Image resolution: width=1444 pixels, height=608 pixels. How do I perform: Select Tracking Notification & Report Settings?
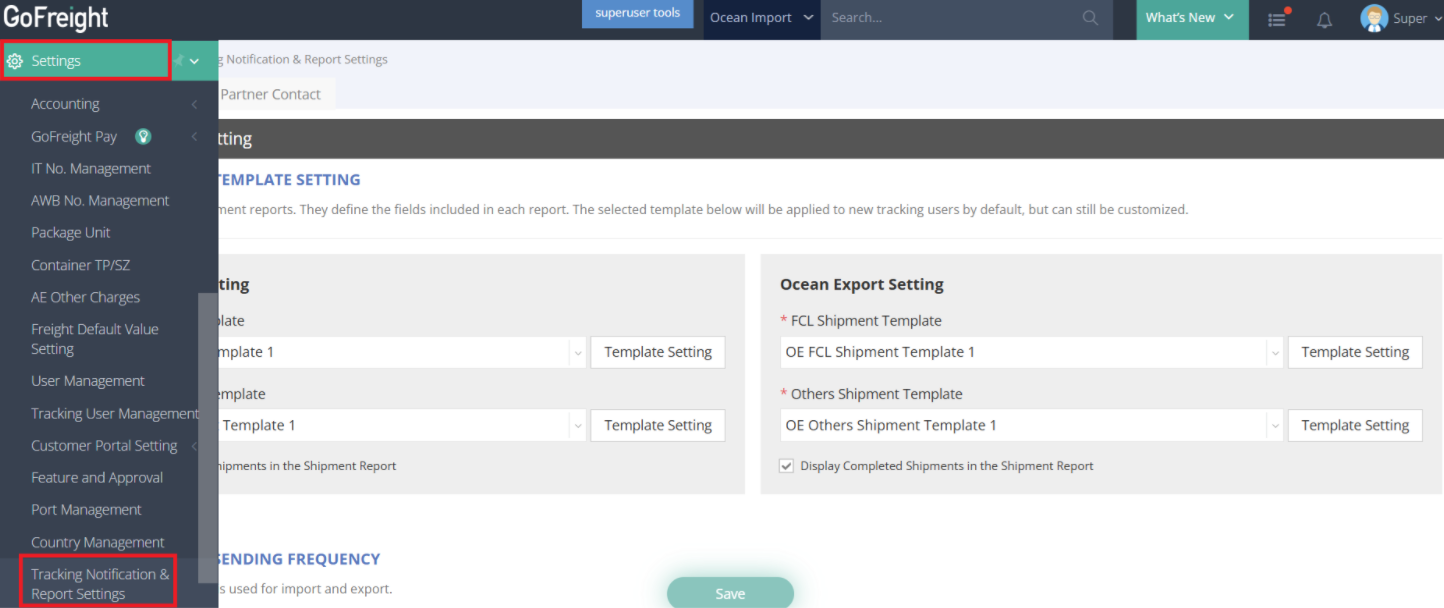point(99,584)
